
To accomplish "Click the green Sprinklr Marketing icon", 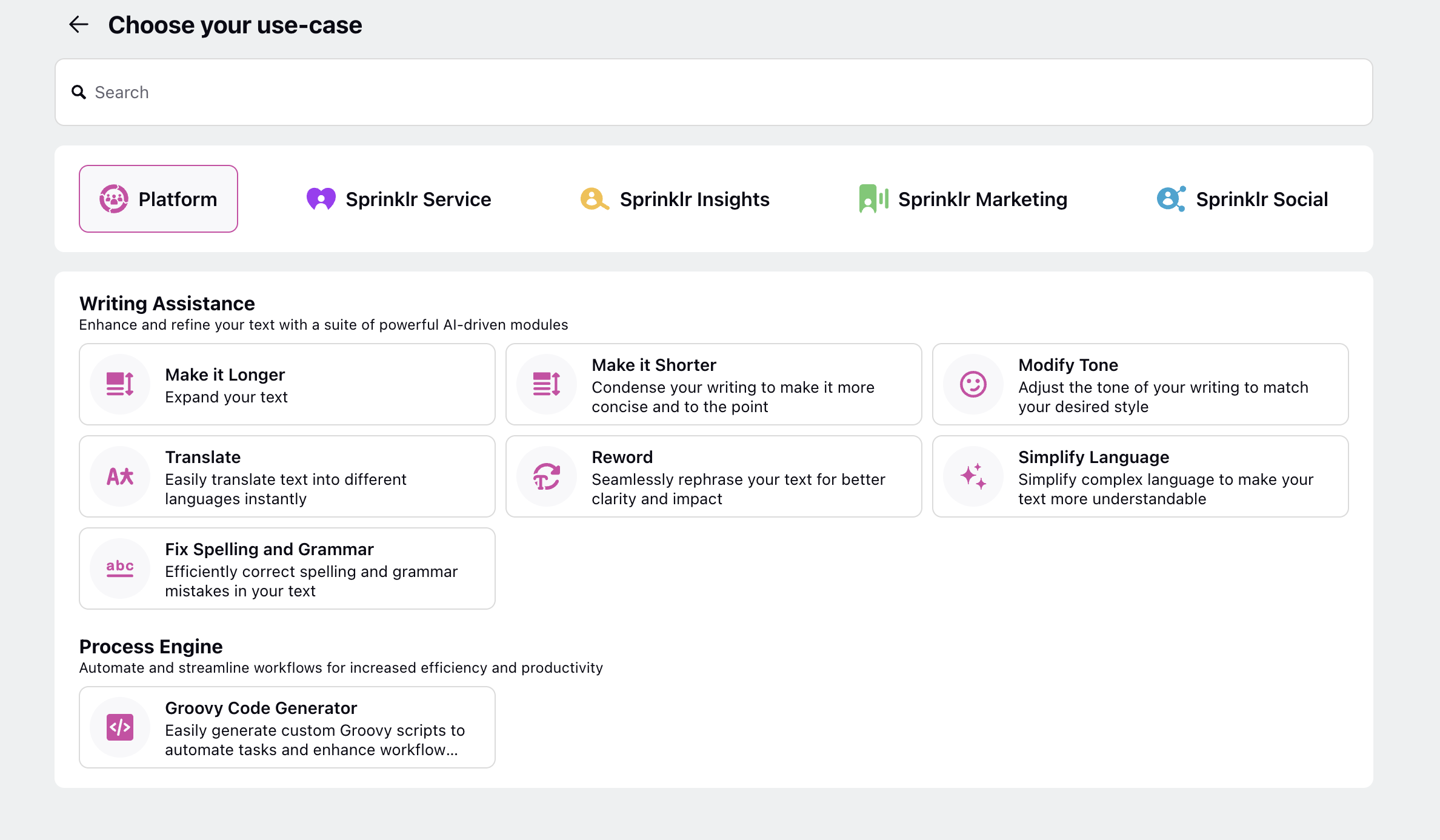I will 873,199.
